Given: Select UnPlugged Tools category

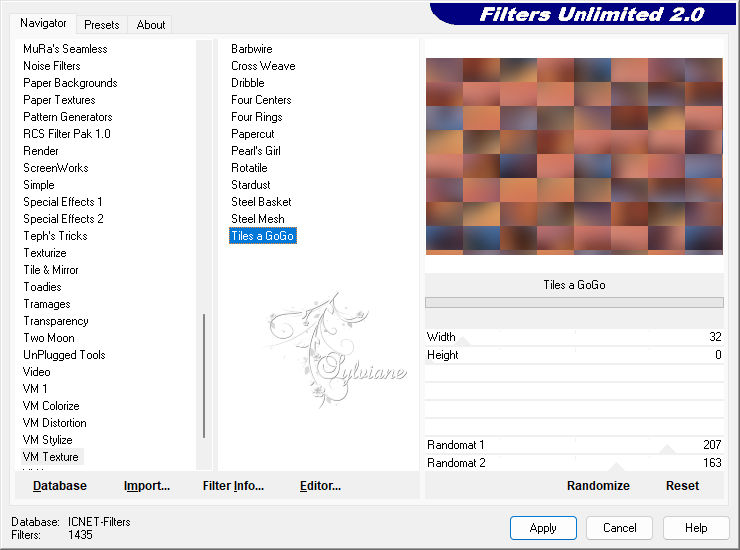Looking at the screenshot, I should coord(64,355).
